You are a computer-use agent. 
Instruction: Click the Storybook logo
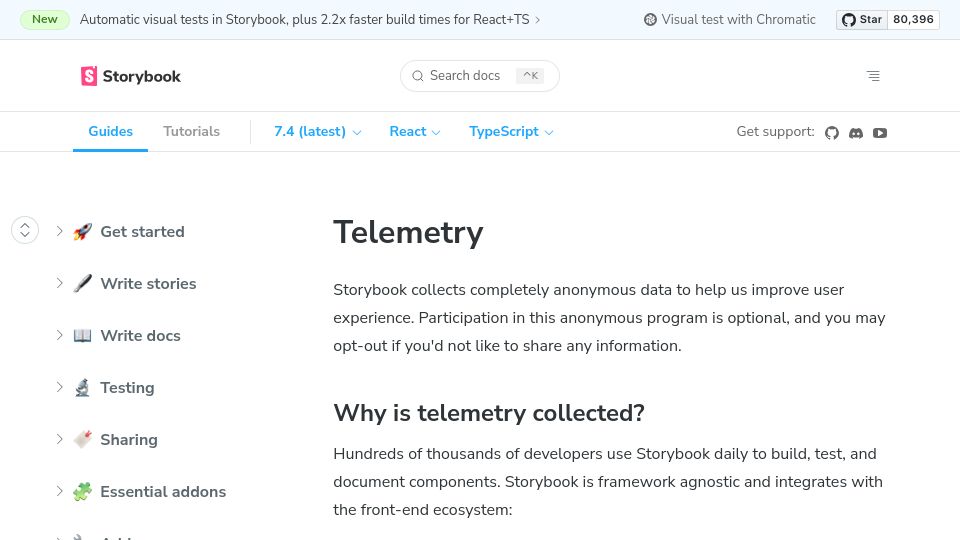(130, 76)
